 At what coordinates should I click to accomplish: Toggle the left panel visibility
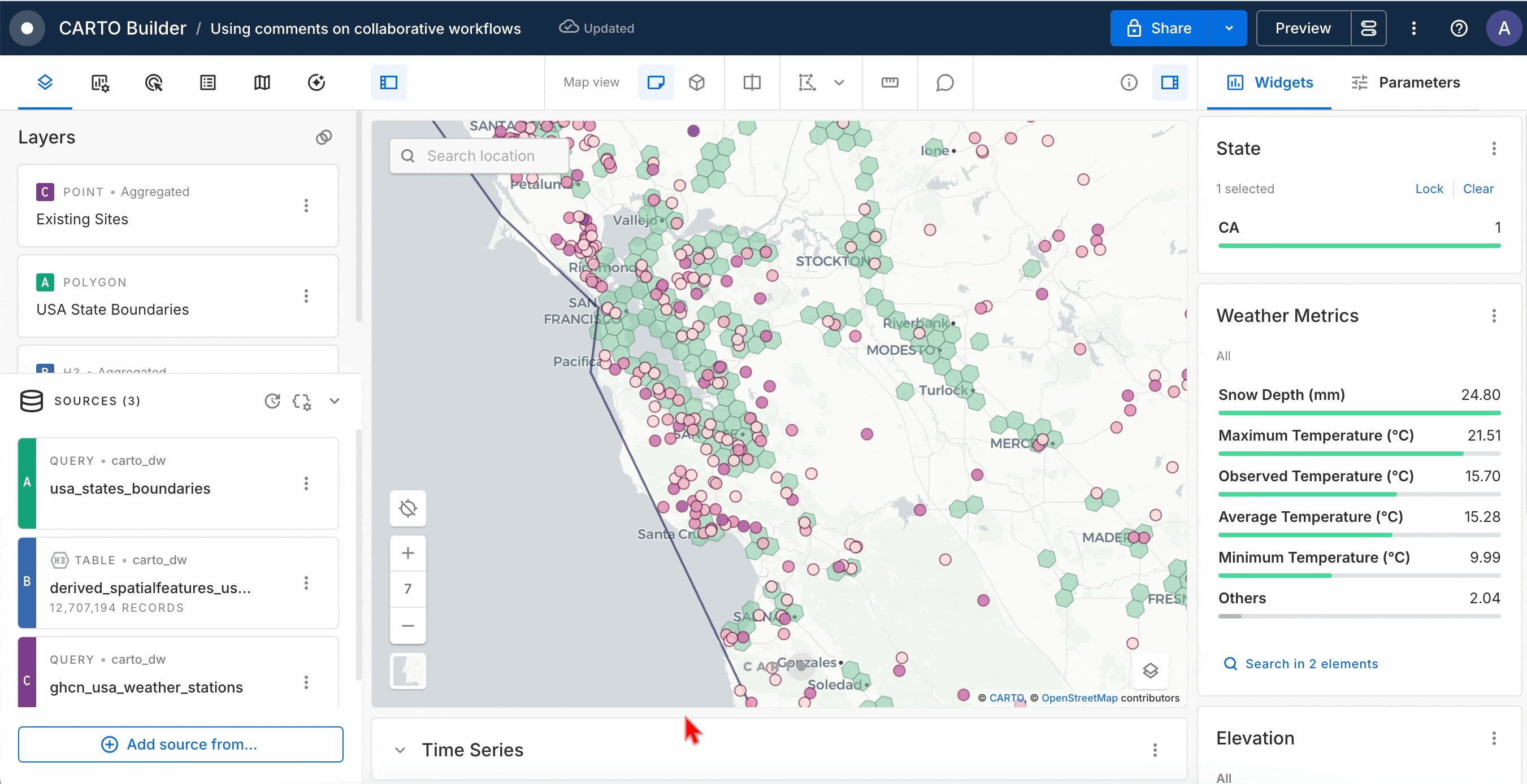(389, 82)
